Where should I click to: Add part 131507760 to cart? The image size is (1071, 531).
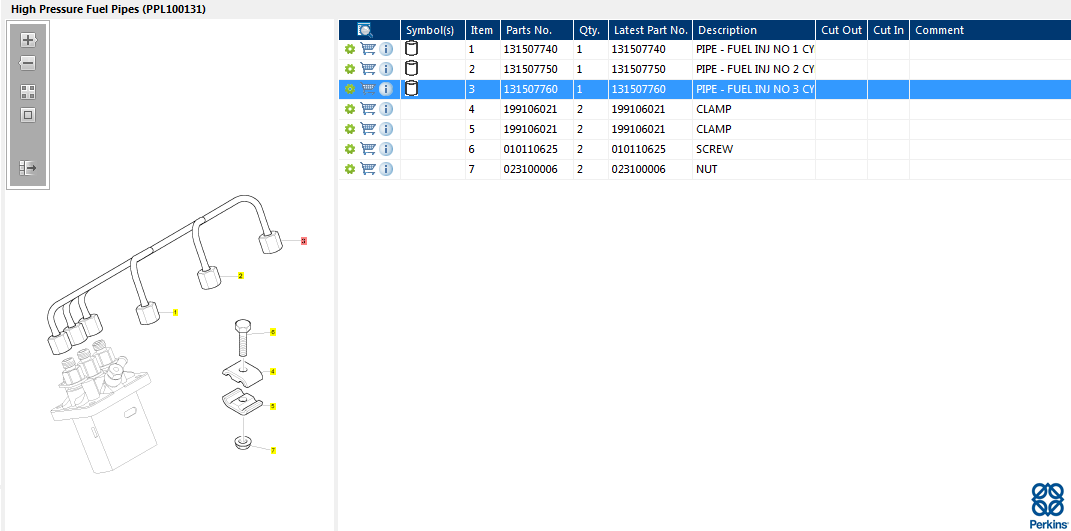click(x=368, y=89)
